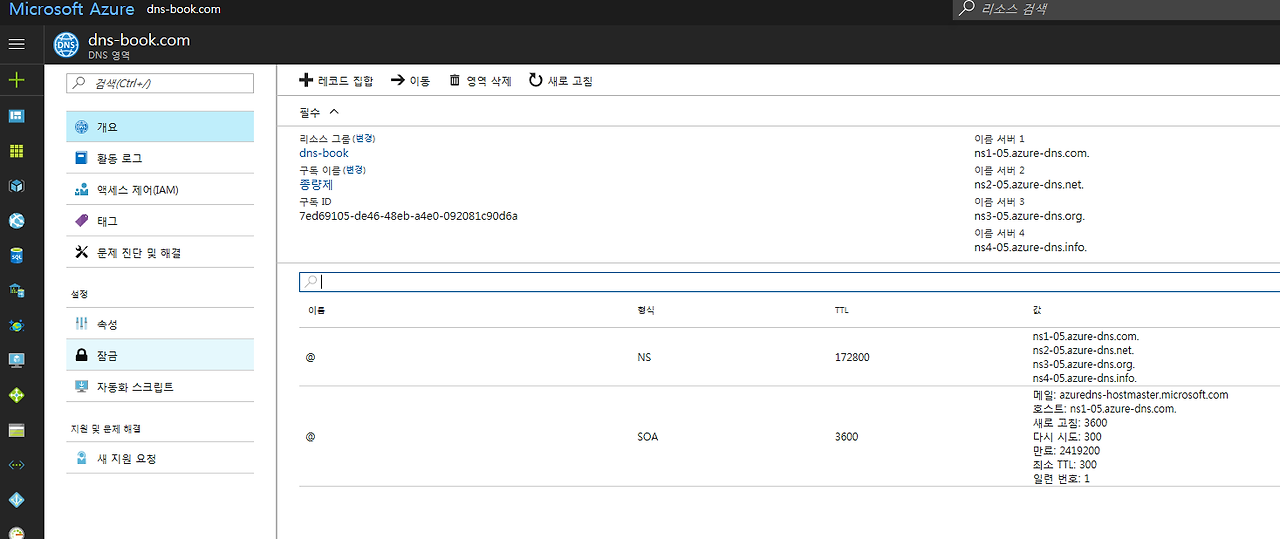1280x539 pixels.
Task: Click 레코드 집합 add record set button
Action: pyautogui.click(x=336, y=80)
